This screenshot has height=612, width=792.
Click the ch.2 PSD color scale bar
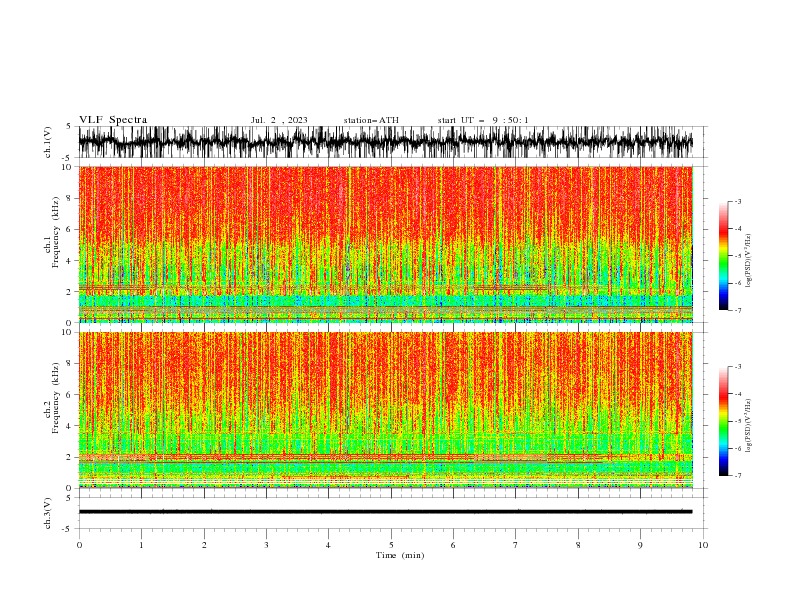coord(723,421)
